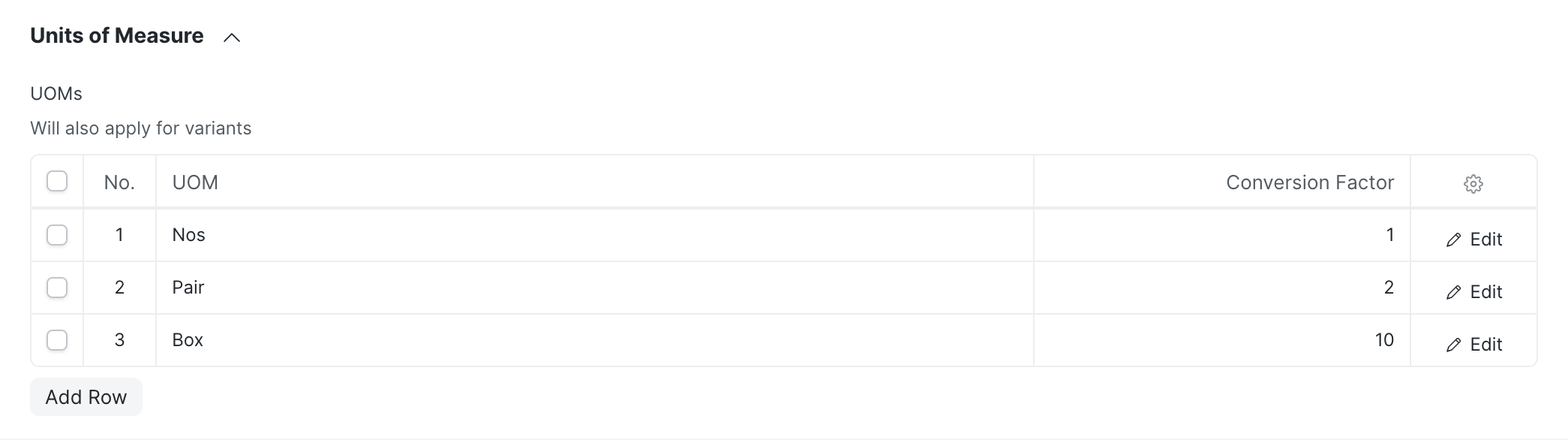Click the table settings gear icon
This screenshot has height=440, width=1568.
click(x=1473, y=184)
